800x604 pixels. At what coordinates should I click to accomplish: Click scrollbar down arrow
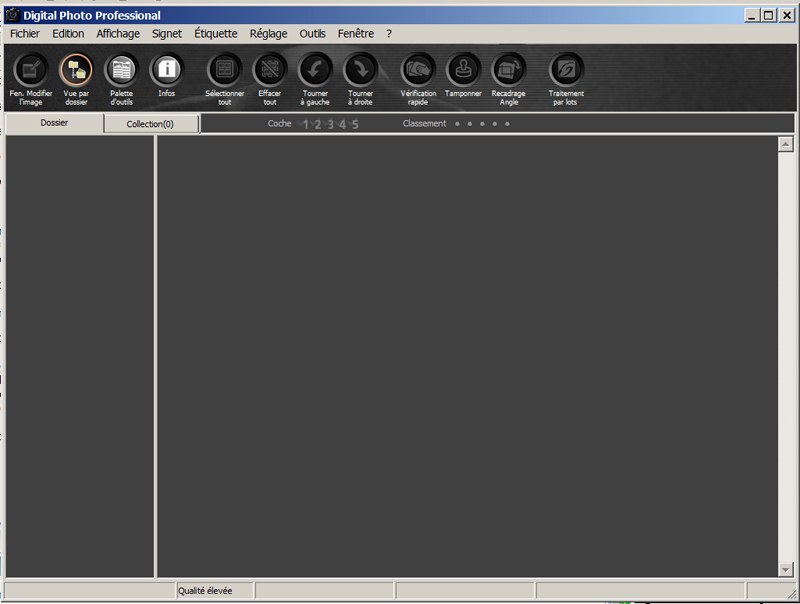coord(786,569)
